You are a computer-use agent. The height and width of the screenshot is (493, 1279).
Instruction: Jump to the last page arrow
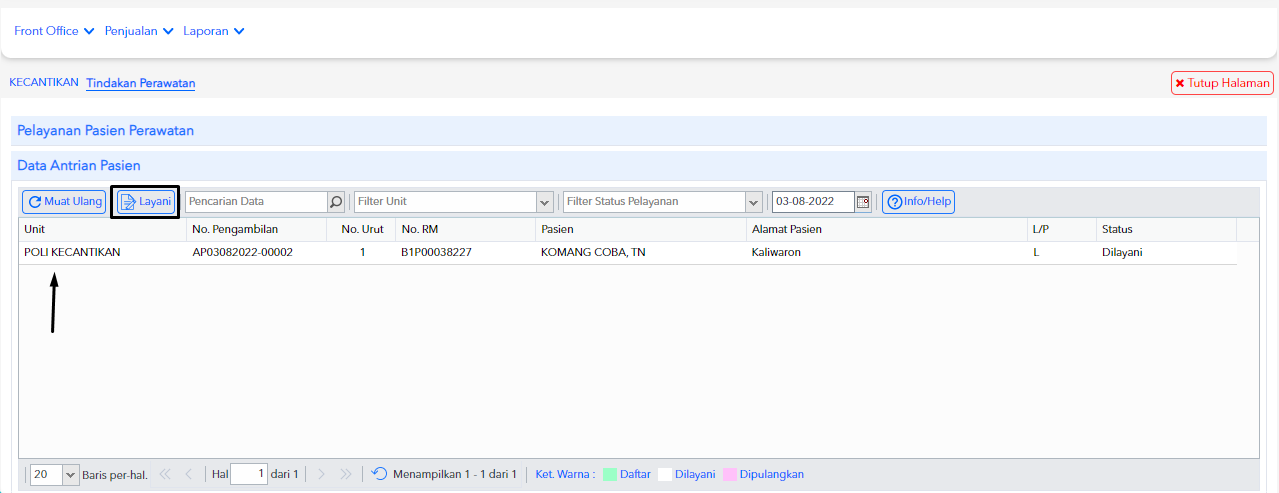(x=346, y=474)
